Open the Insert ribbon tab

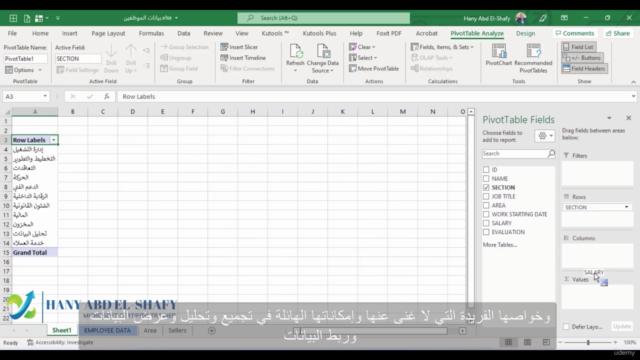tap(69, 33)
